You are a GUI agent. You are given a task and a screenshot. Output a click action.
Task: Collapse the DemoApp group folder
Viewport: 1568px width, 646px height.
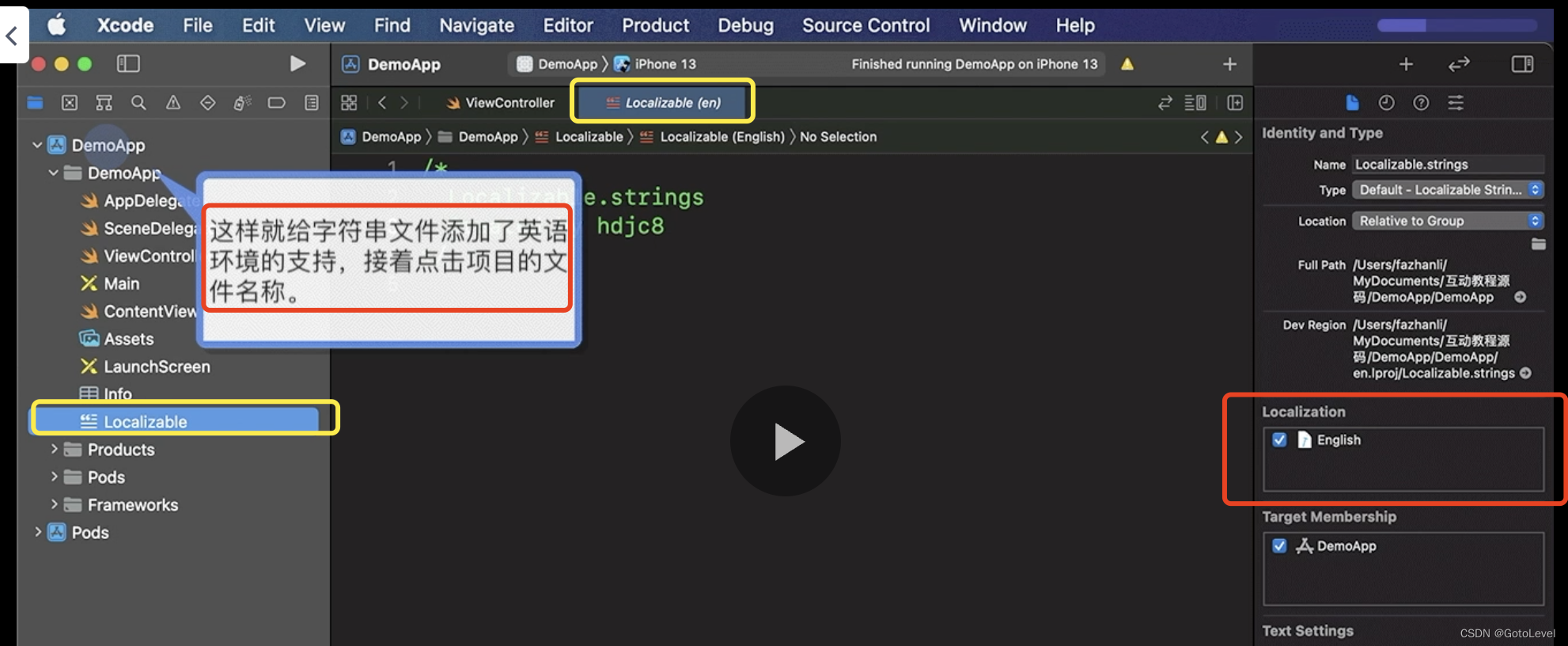[53, 173]
